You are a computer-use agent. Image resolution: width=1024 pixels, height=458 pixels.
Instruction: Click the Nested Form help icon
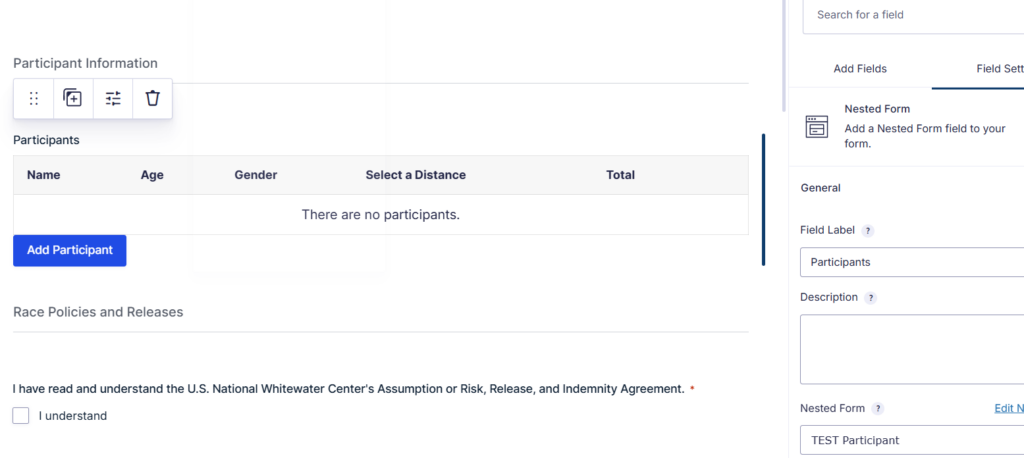pyautogui.click(x=878, y=409)
